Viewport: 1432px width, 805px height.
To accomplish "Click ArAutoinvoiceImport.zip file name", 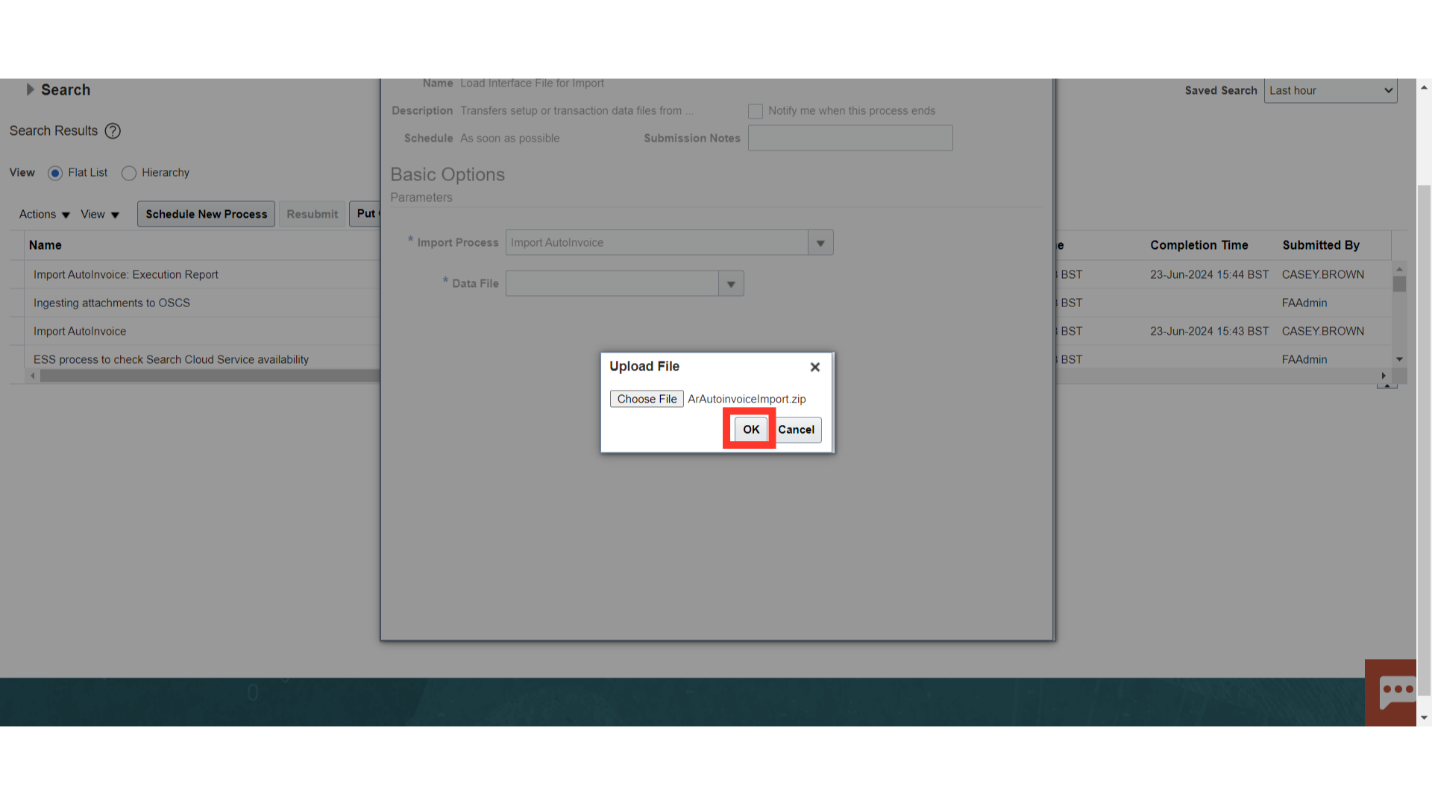I will pyautogui.click(x=747, y=399).
